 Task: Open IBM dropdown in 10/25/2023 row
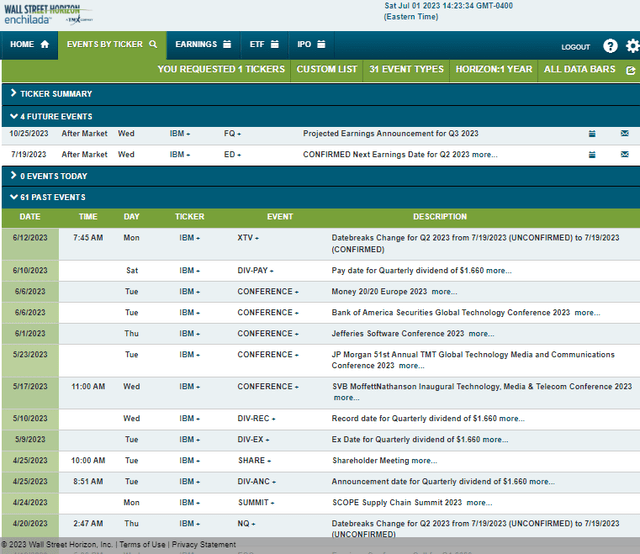coord(180,133)
